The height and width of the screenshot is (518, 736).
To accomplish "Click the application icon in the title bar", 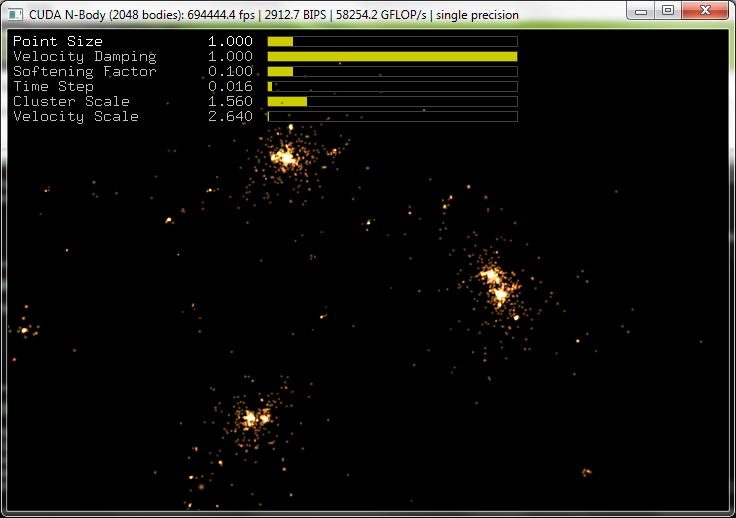I will coord(16,14).
